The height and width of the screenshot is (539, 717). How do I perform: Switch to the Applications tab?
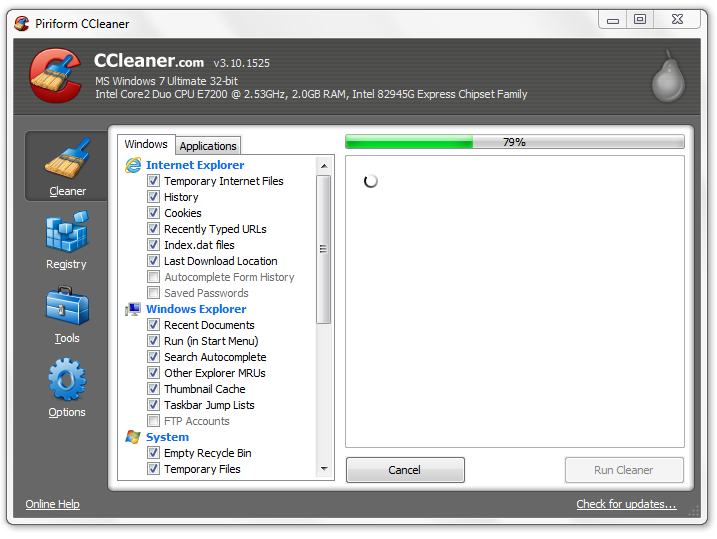tap(208, 146)
